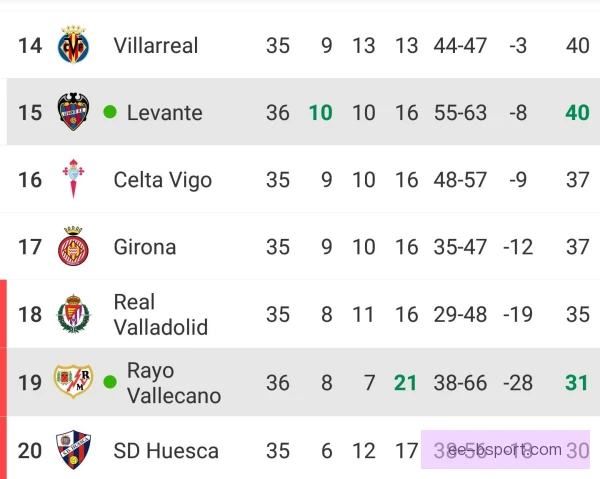Viewport: 600px width, 479px height.
Task: Click the Rayo Vallecano club crest
Action: click(73, 381)
